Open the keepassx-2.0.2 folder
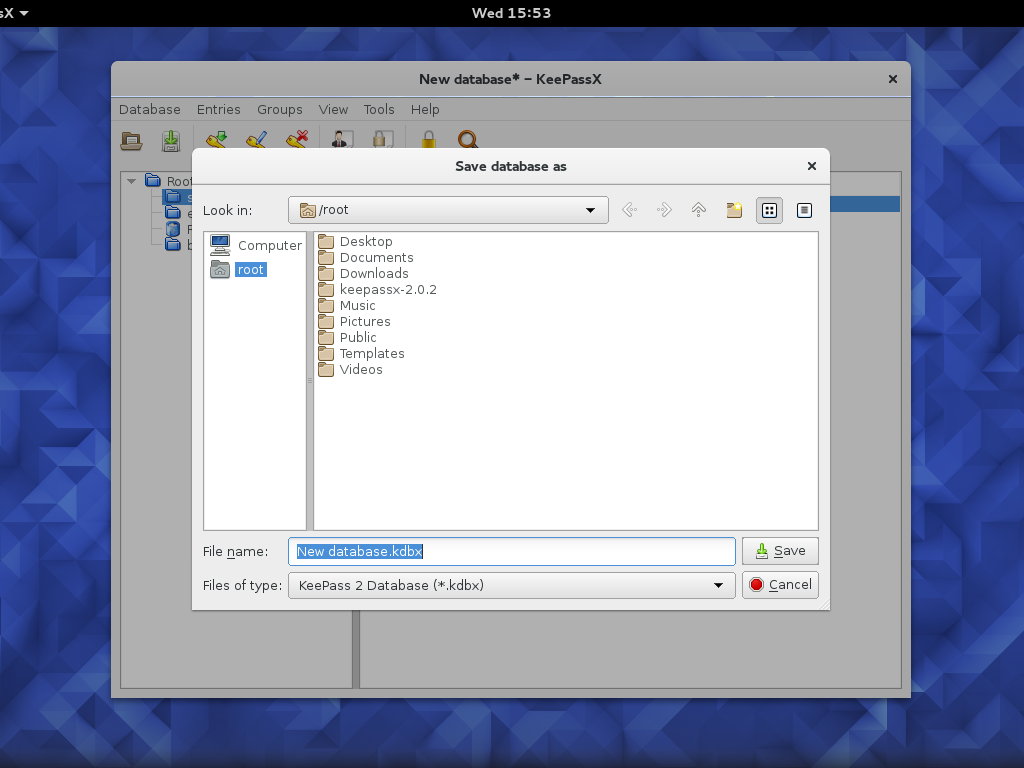 point(378,289)
